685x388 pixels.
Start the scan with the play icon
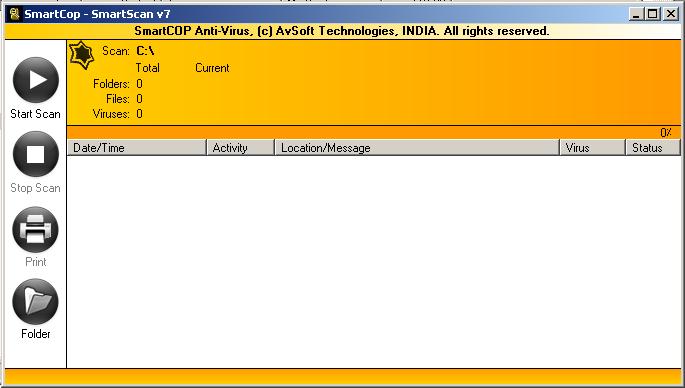tap(36, 80)
